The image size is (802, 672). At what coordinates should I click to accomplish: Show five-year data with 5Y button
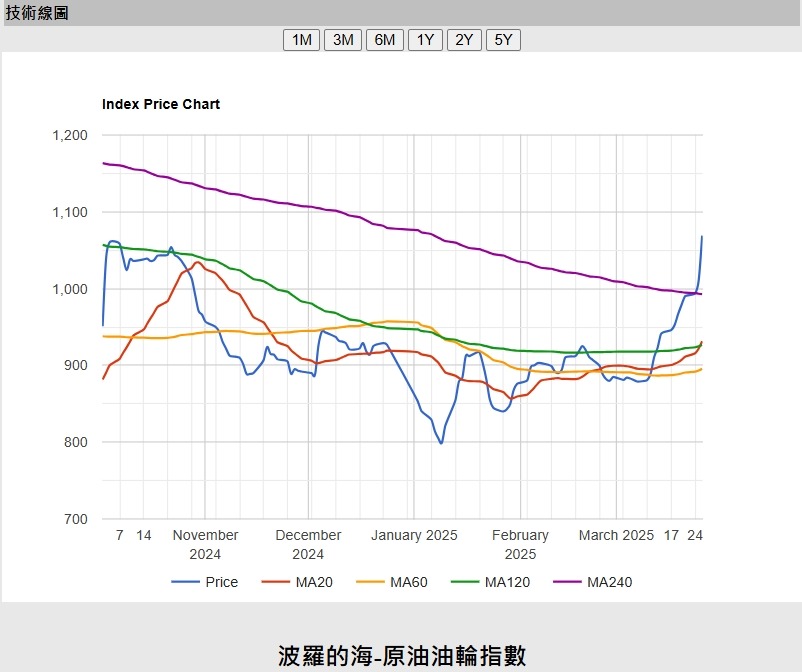pos(503,40)
